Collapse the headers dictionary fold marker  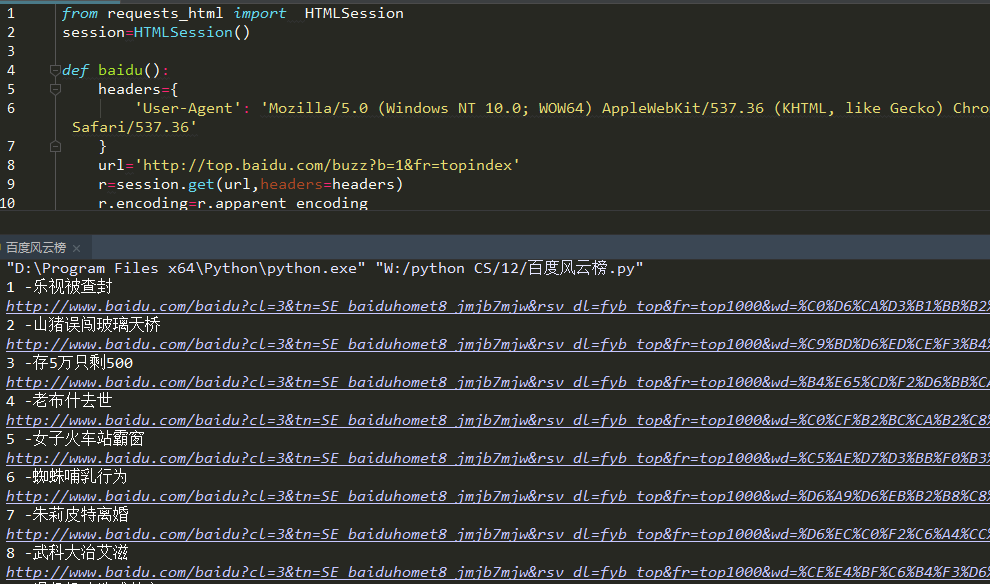click(53, 90)
